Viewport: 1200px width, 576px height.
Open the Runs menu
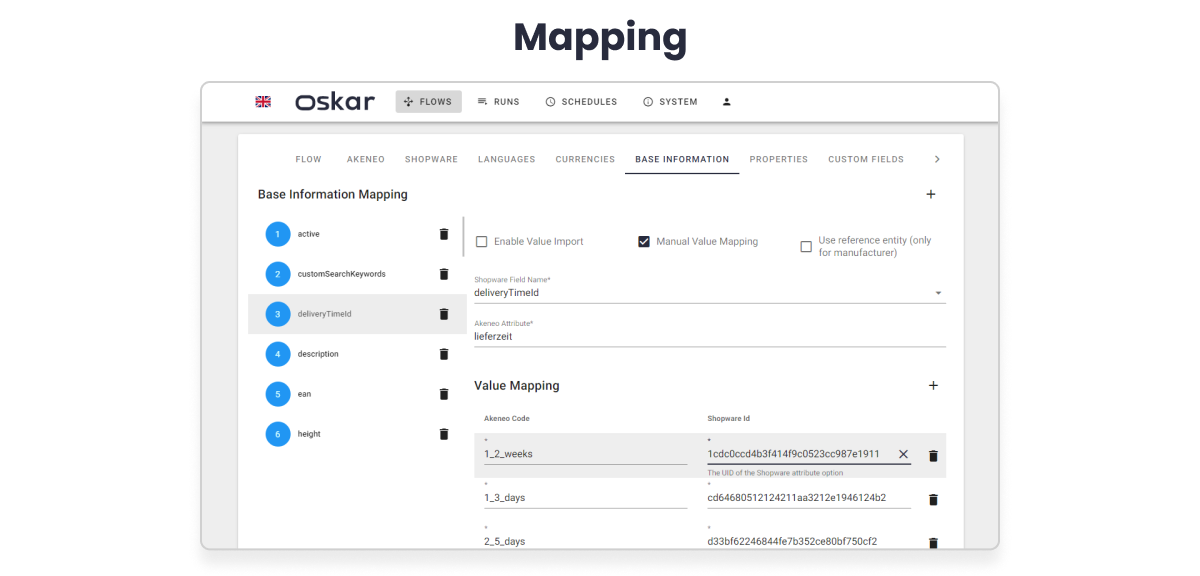point(498,102)
